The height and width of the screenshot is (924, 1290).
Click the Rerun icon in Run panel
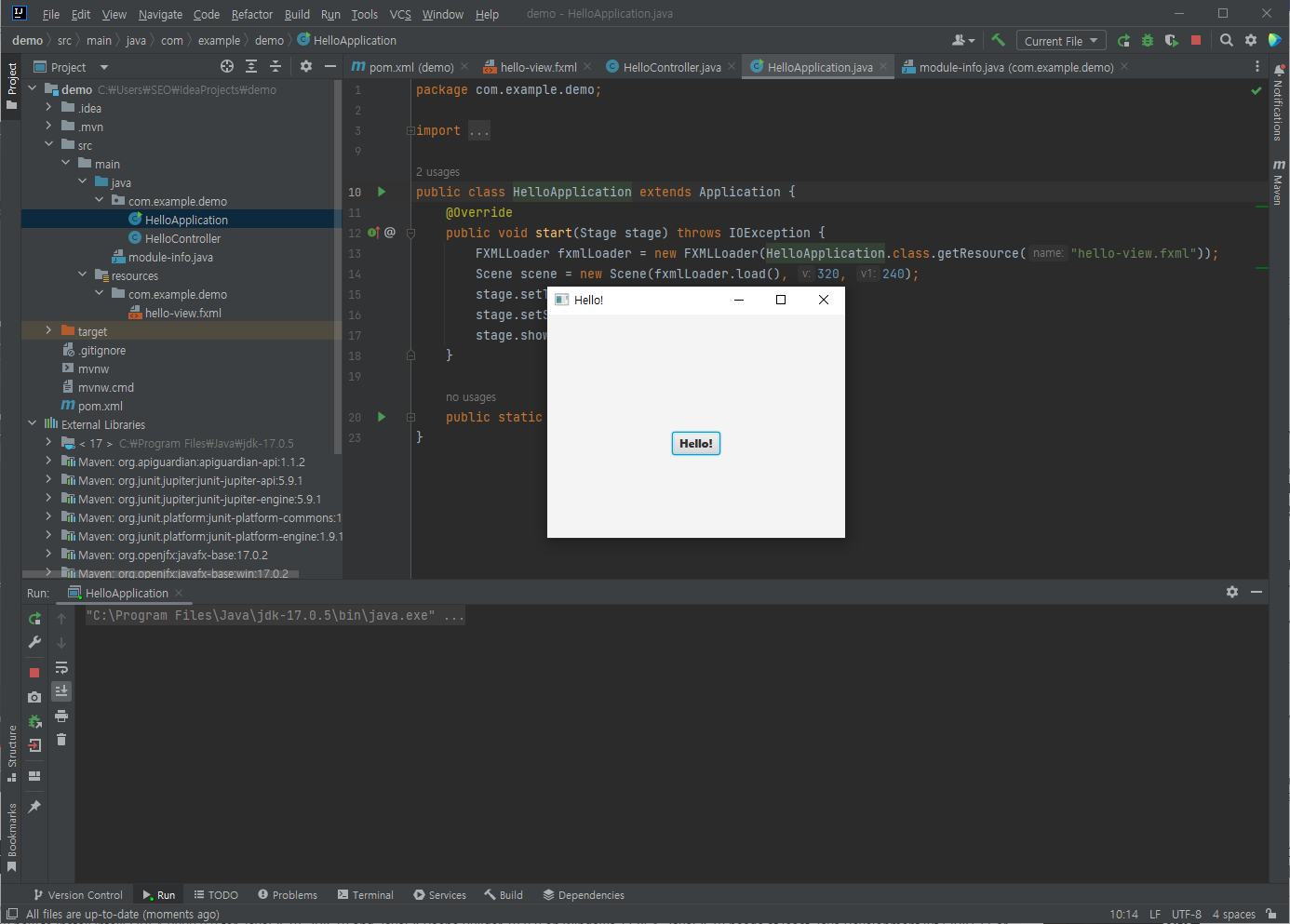coord(34,619)
